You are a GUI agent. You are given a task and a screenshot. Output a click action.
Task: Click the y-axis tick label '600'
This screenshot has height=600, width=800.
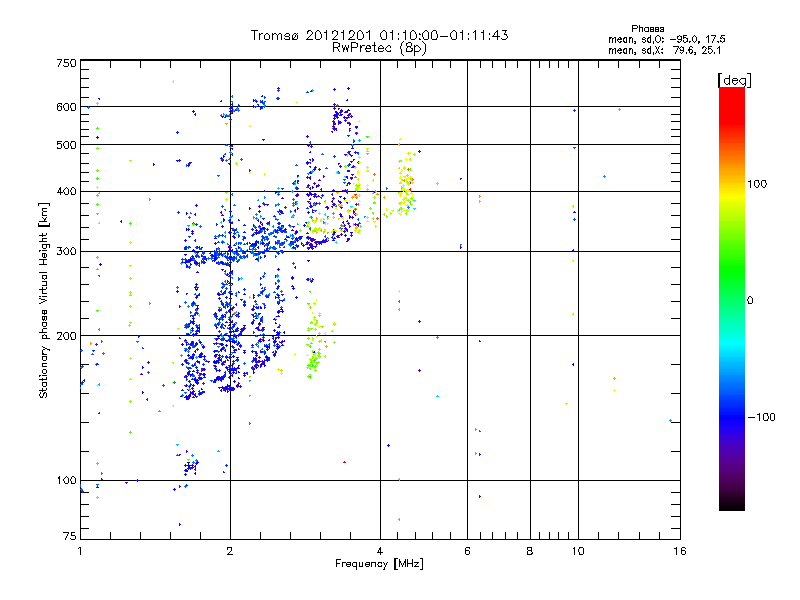coord(66,107)
